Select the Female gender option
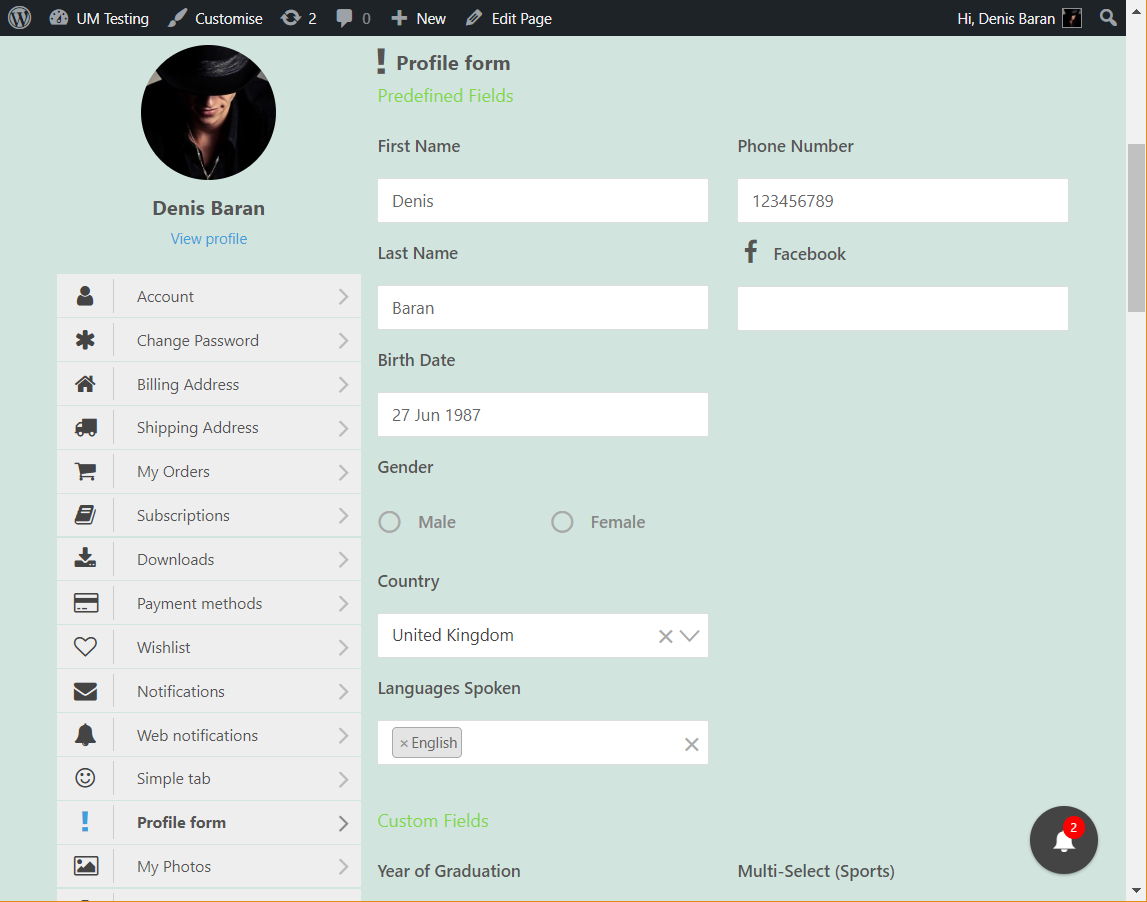 point(562,521)
